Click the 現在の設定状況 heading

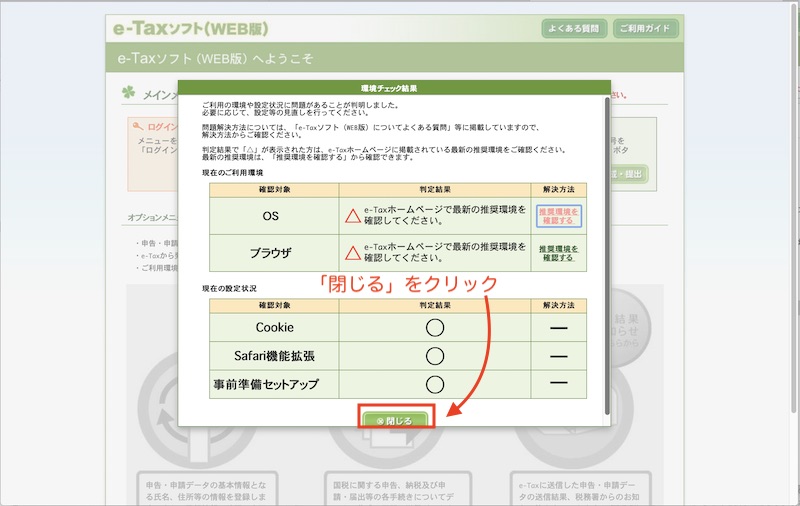pyautogui.click(x=230, y=288)
